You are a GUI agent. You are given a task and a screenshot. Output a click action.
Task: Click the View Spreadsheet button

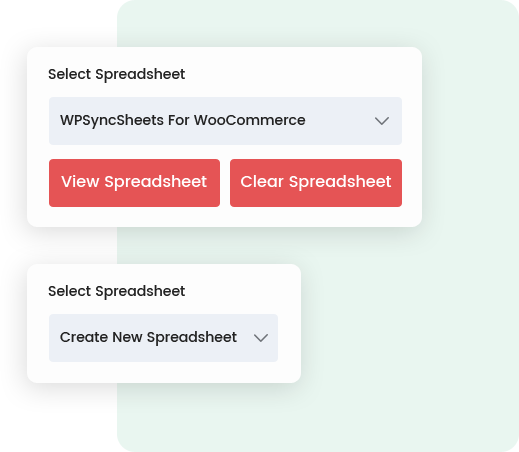[x=134, y=183]
